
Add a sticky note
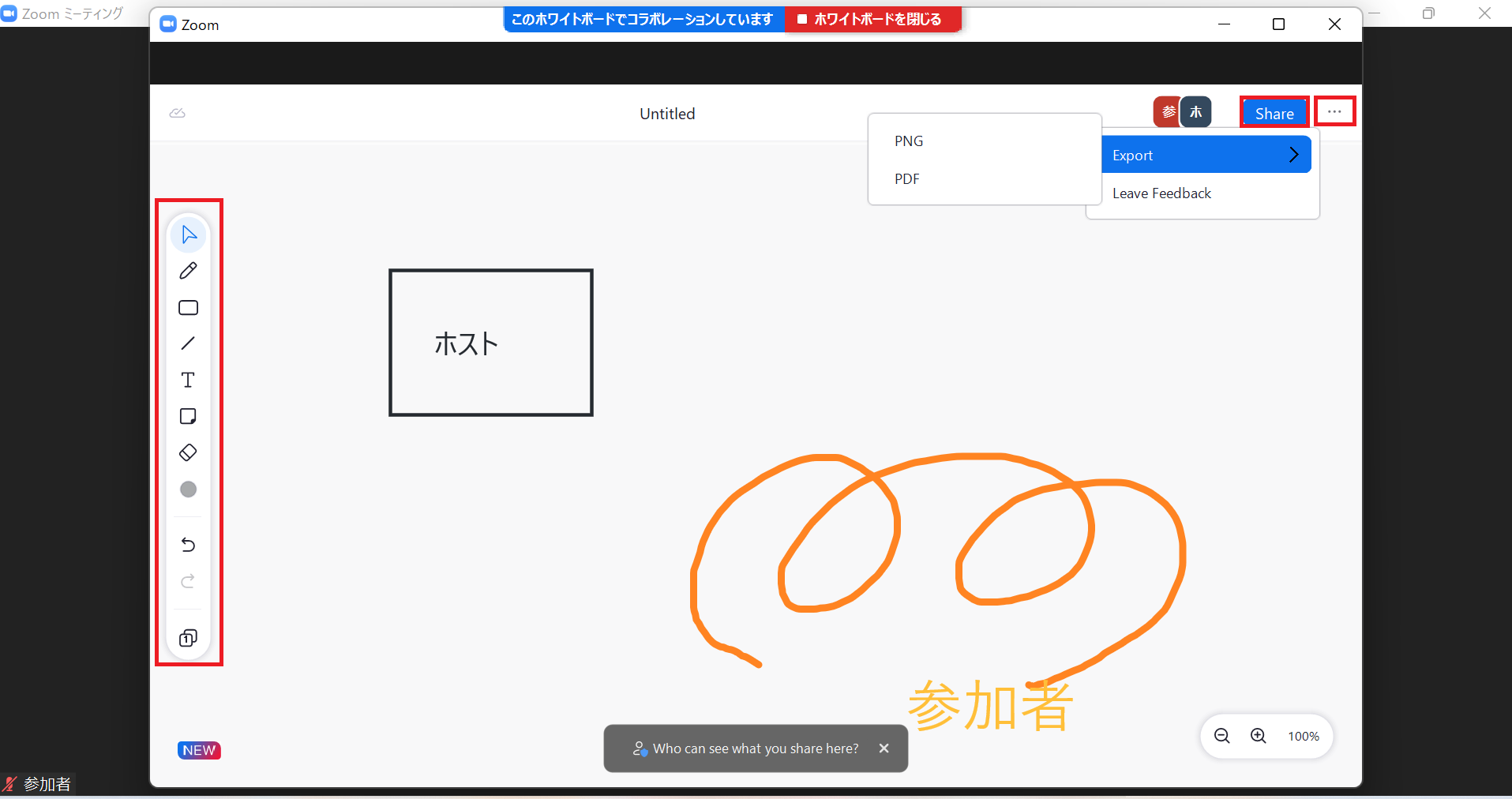pos(188,416)
